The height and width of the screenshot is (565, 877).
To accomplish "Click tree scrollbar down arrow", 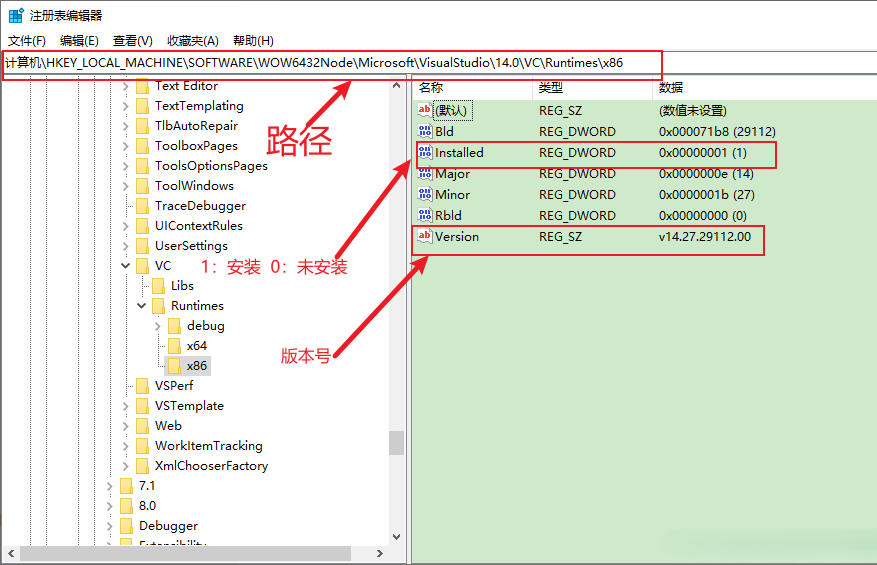I will pyautogui.click(x=397, y=536).
